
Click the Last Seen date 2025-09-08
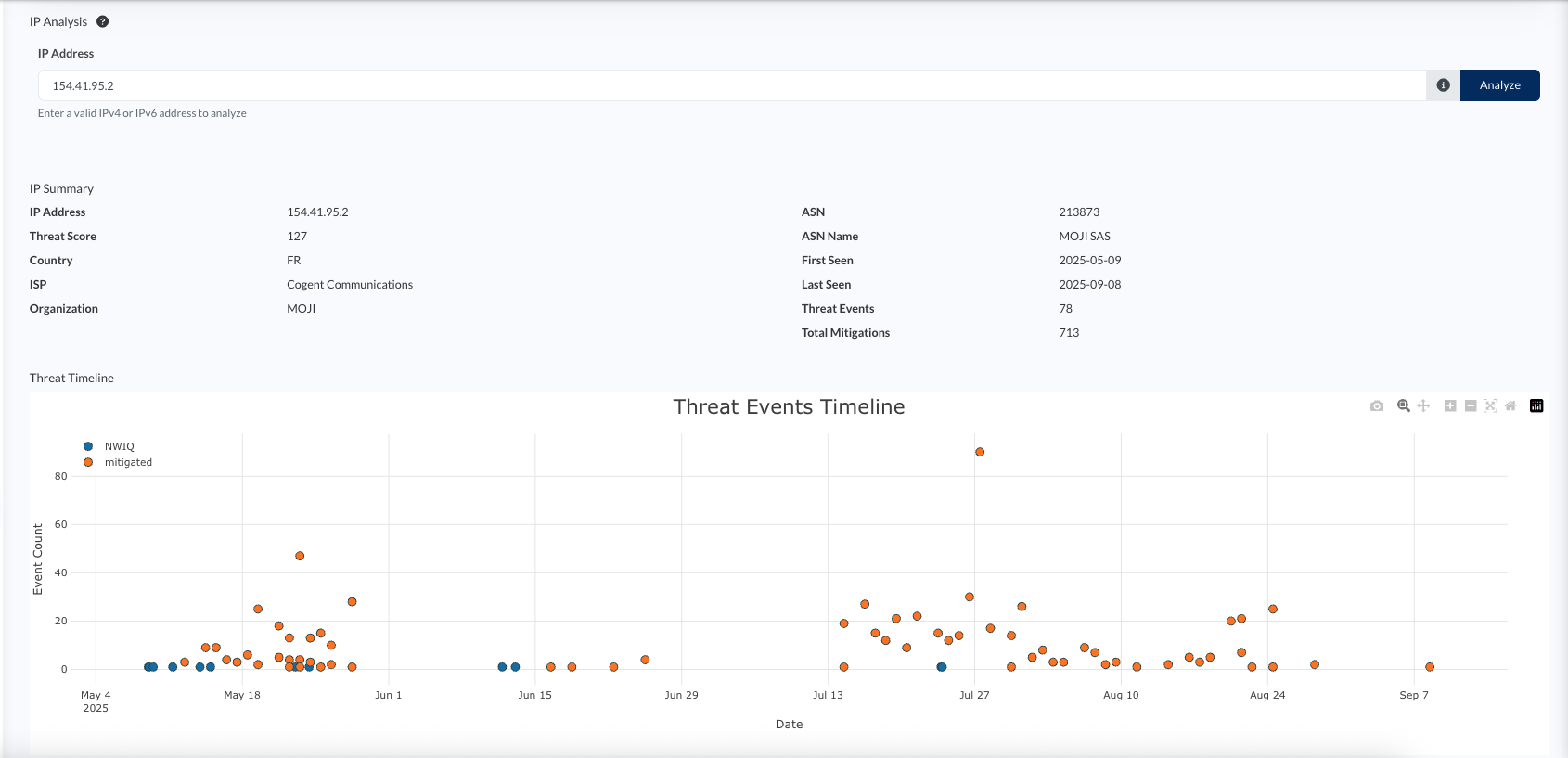click(1090, 285)
